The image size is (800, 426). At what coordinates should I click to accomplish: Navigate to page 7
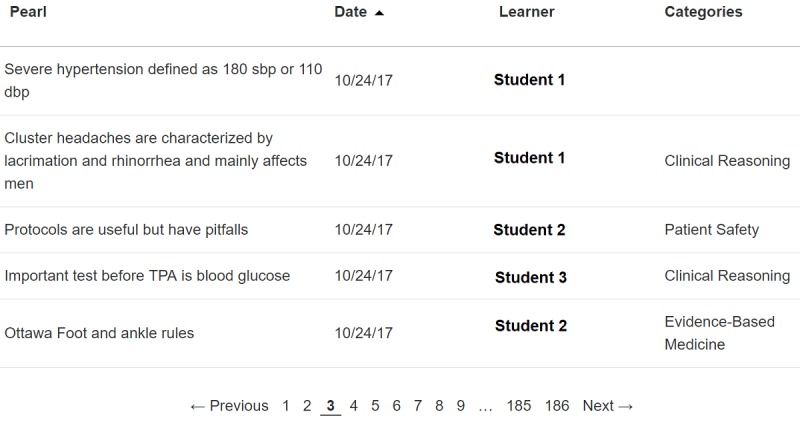click(418, 406)
